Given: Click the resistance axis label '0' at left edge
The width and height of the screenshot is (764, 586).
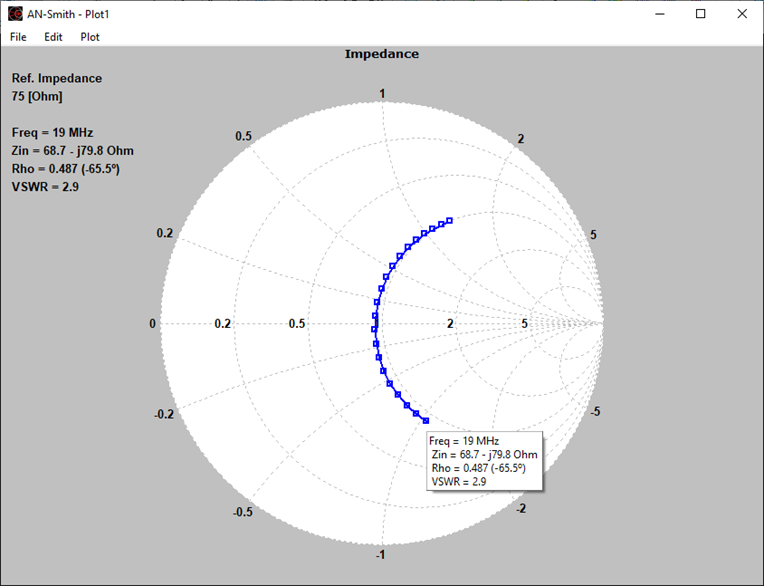Looking at the screenshot, I should click(x=153, y=323).
